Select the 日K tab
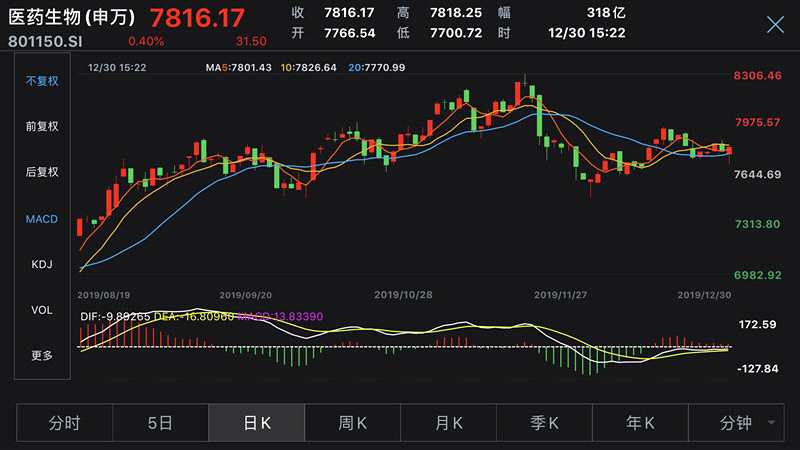 257,423
